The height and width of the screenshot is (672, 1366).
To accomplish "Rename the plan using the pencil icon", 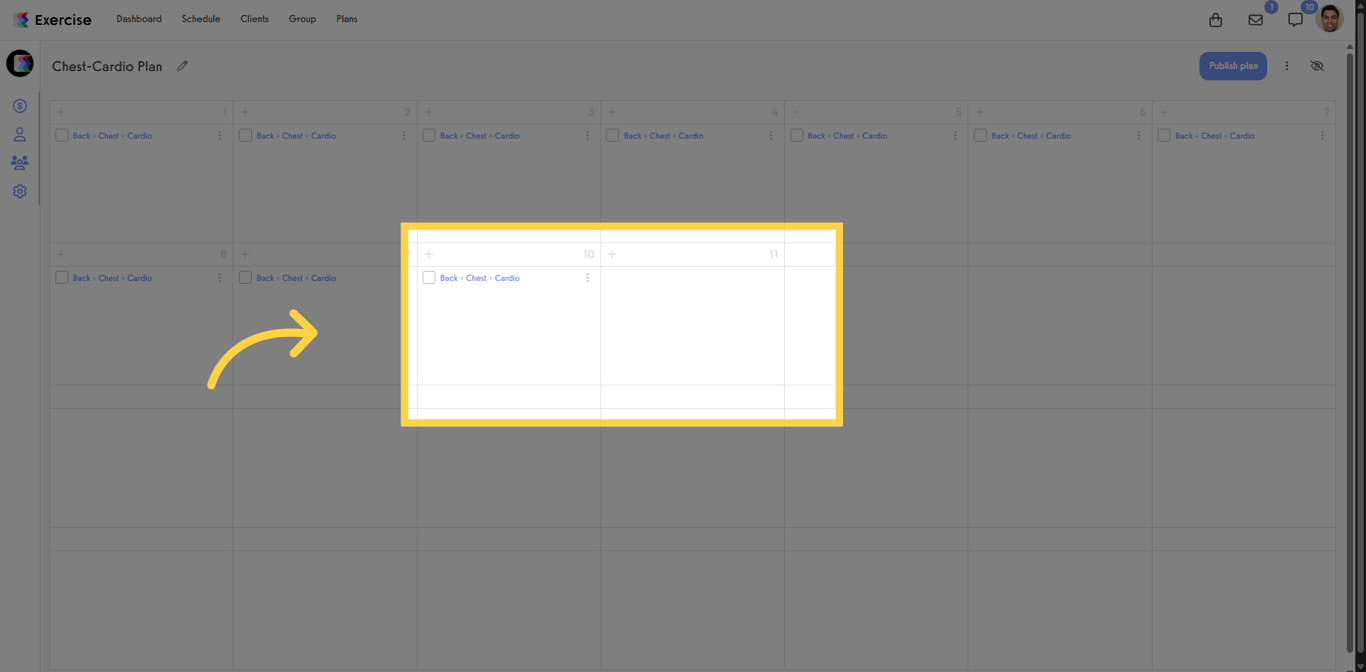I will click(x=182, y=65).
